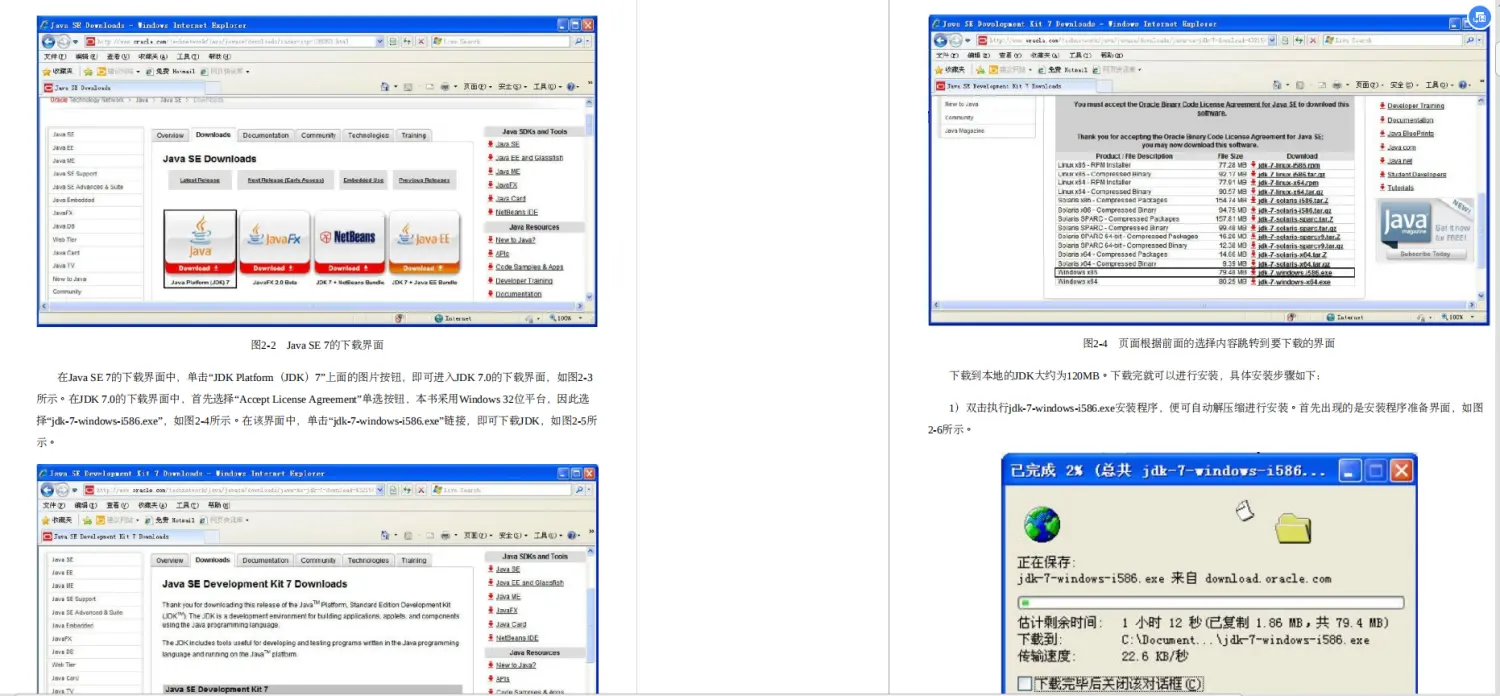This screenshot has width=1500, height=696.
Task: Click Forward button in Figure 2-2 browser
Action: pyautogui.click(x=64, y=42)
